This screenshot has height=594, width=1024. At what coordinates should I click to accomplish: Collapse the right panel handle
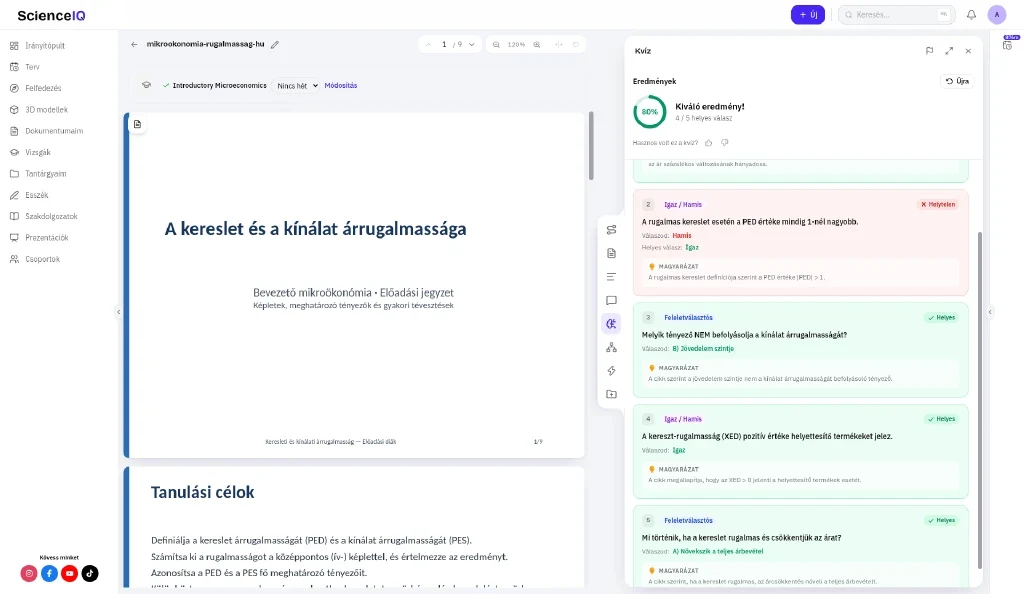(990, 312)
